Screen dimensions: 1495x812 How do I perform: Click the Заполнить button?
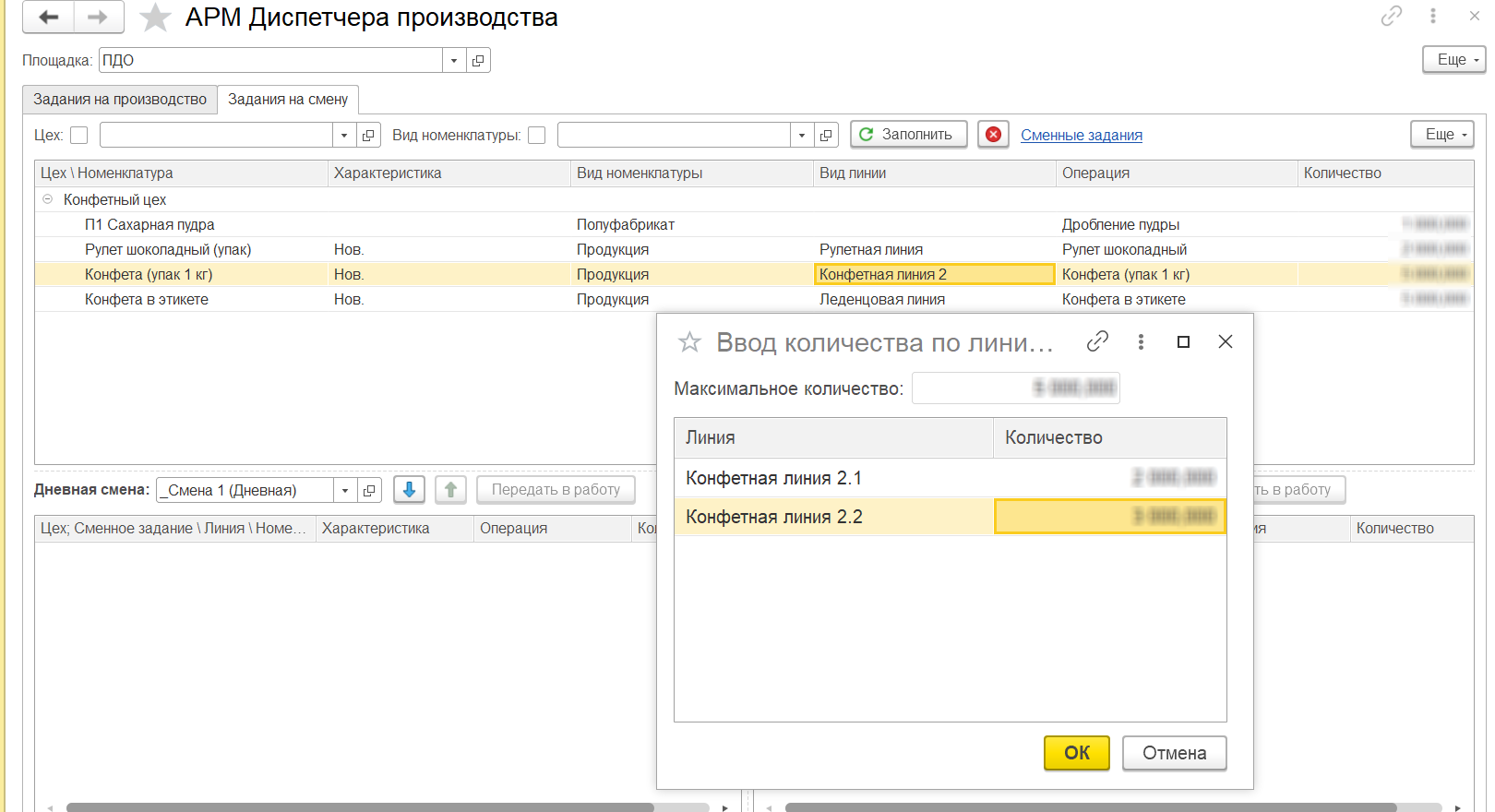point(908,135)
